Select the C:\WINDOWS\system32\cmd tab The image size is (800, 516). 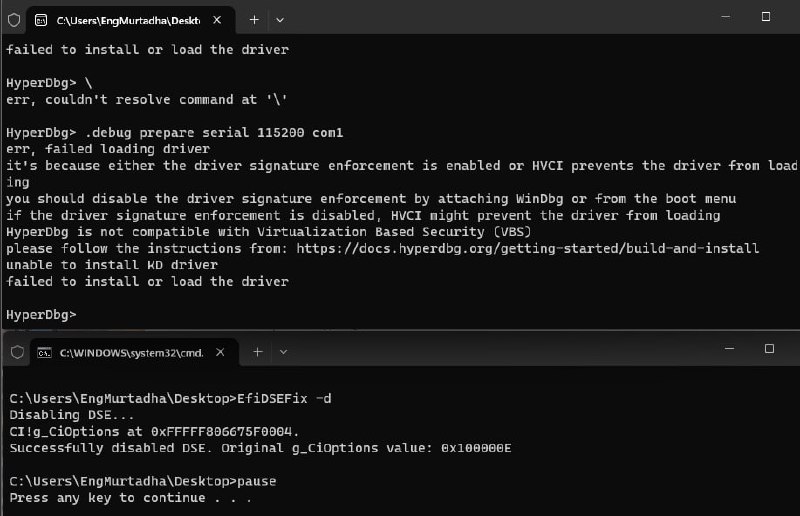coord(134,353)
